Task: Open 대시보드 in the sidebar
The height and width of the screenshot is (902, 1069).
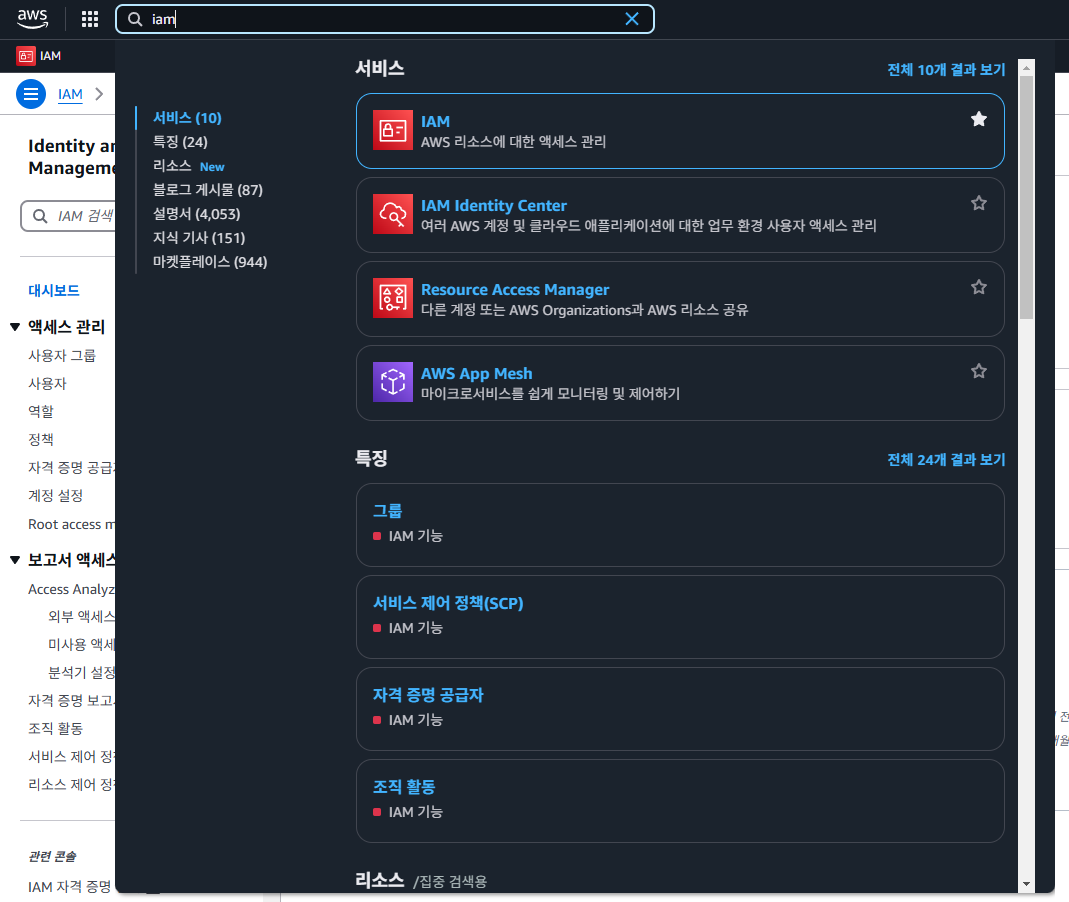Action: [x=54, y=290]
